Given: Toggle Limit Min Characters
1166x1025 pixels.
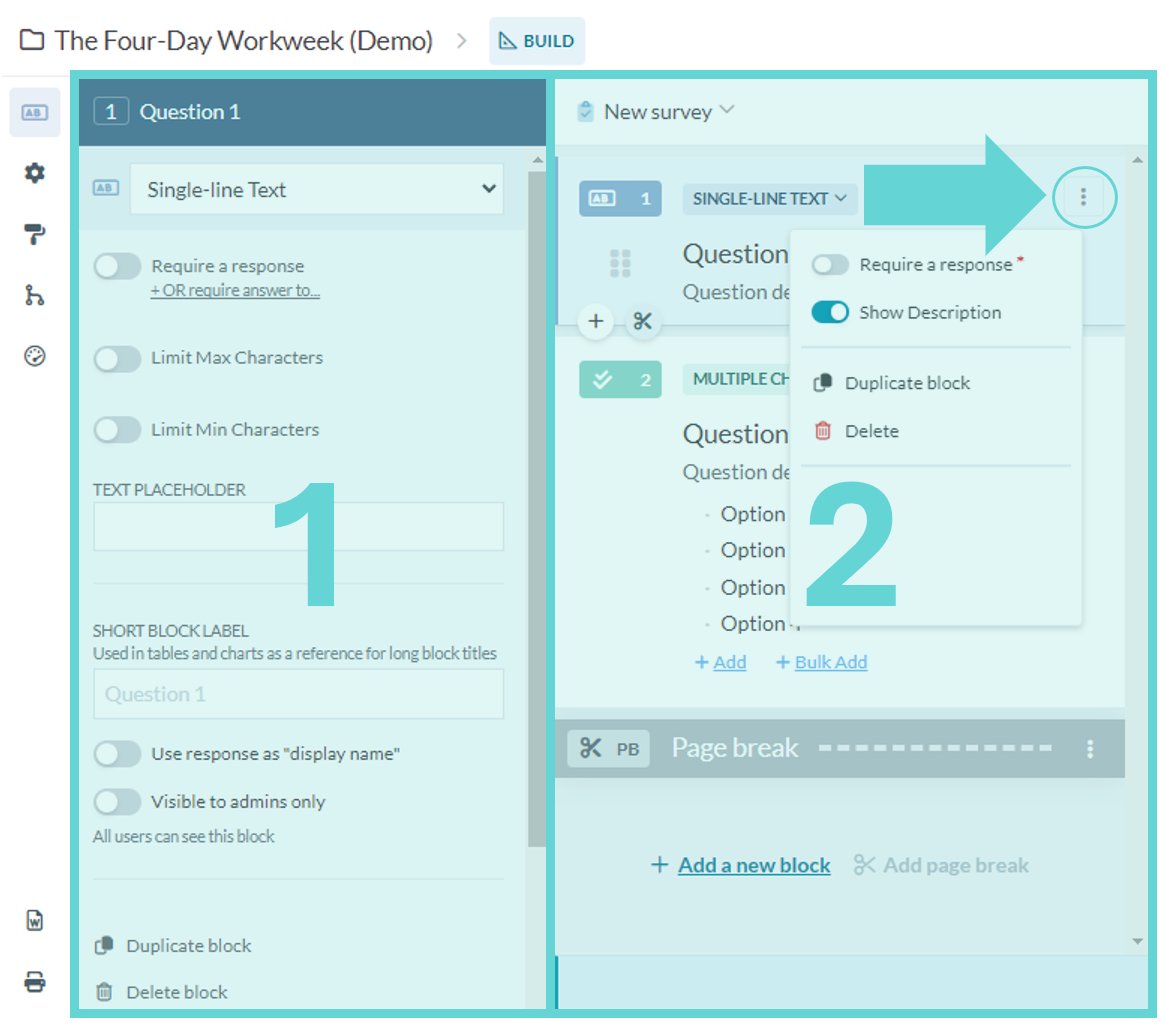Looking at the screenshot, I should click(117, 430).
